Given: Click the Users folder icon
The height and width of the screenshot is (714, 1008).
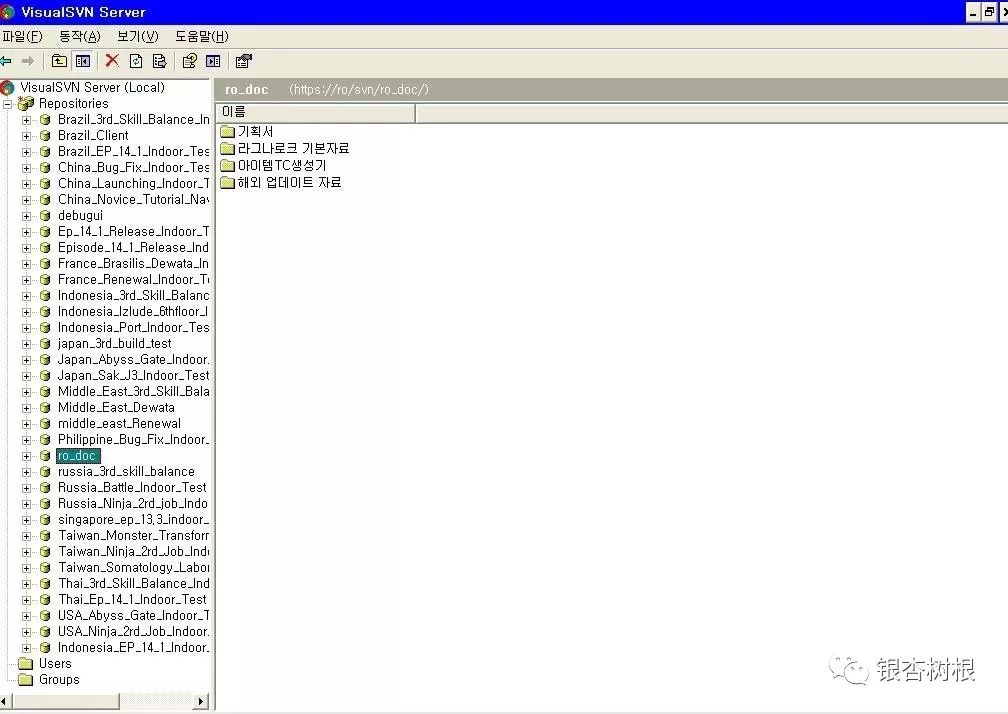Looking at the screenshot, I should click(x=26, y=664).
